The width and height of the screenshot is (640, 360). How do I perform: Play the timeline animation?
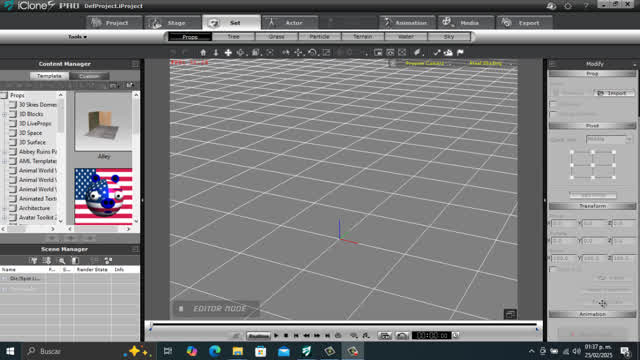276,336
